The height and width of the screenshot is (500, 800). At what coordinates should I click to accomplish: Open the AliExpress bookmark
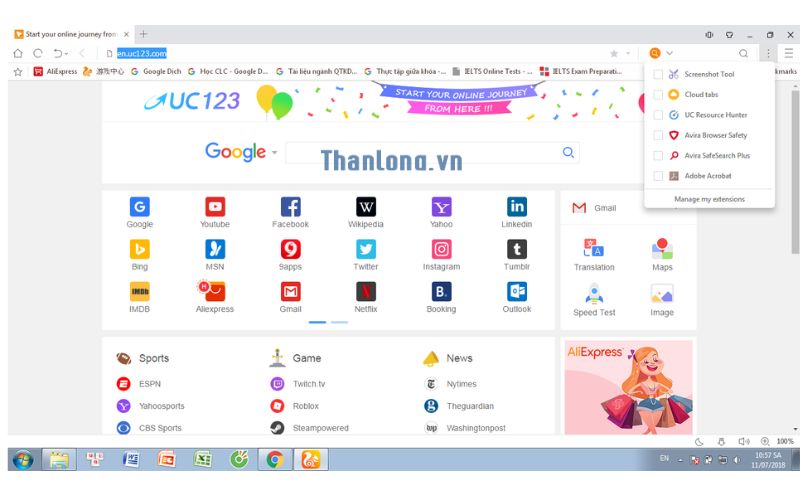tap(54, 71)
